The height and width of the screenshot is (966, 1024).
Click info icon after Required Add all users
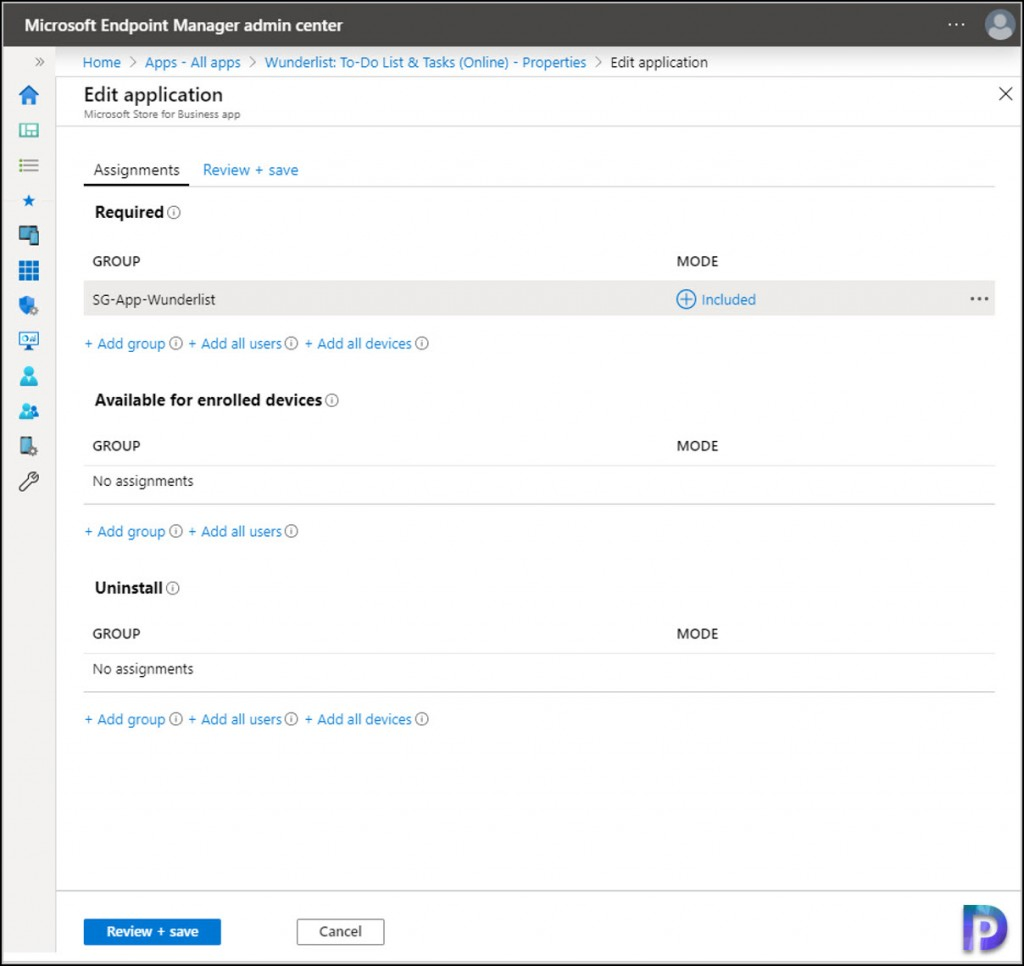[291, 344]
